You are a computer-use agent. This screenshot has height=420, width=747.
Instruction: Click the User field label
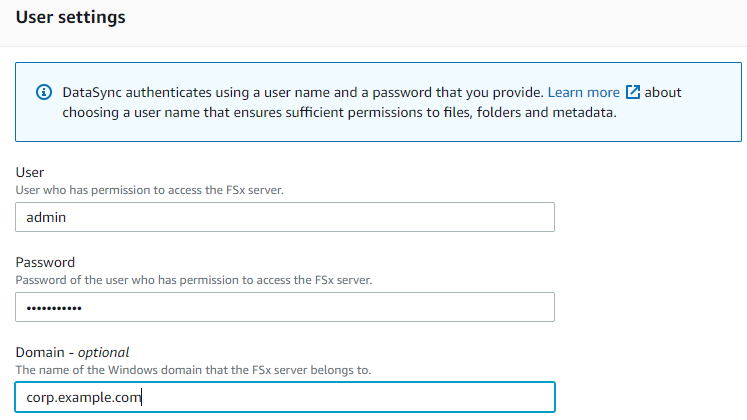[30, 172]
